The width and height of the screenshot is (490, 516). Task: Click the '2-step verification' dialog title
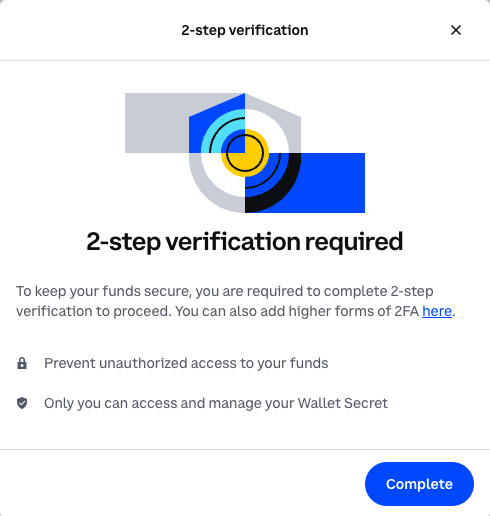pos(245,30)
